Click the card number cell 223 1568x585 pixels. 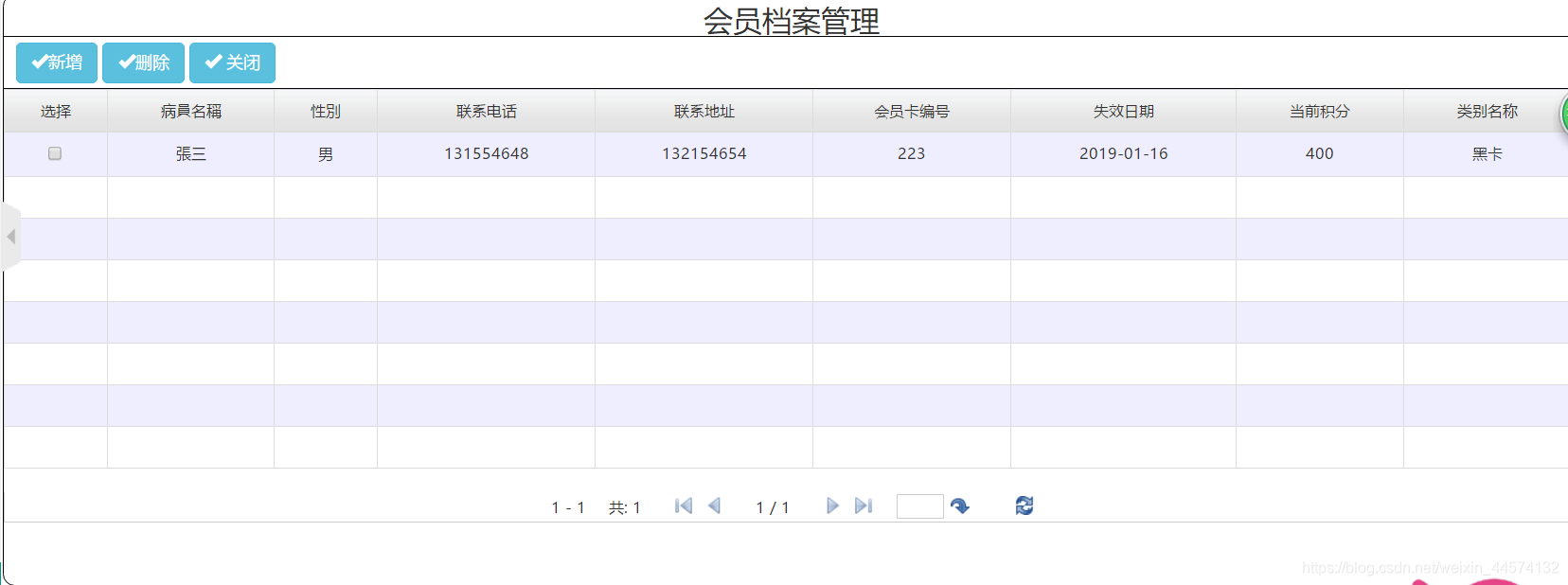pyautogui.click(x=912, y=154)
